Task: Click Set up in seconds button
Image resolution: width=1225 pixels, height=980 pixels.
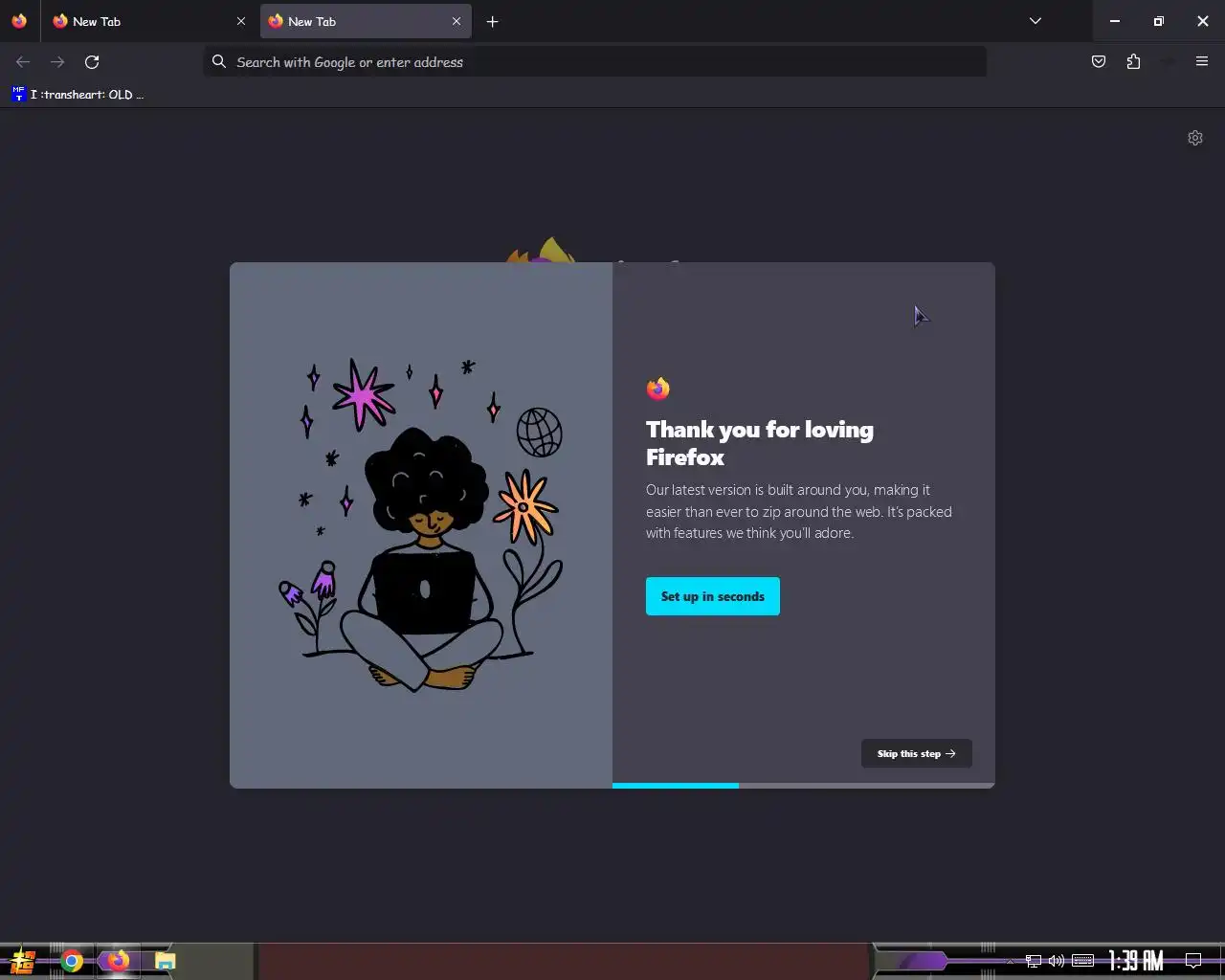Action: click(713, 596)
